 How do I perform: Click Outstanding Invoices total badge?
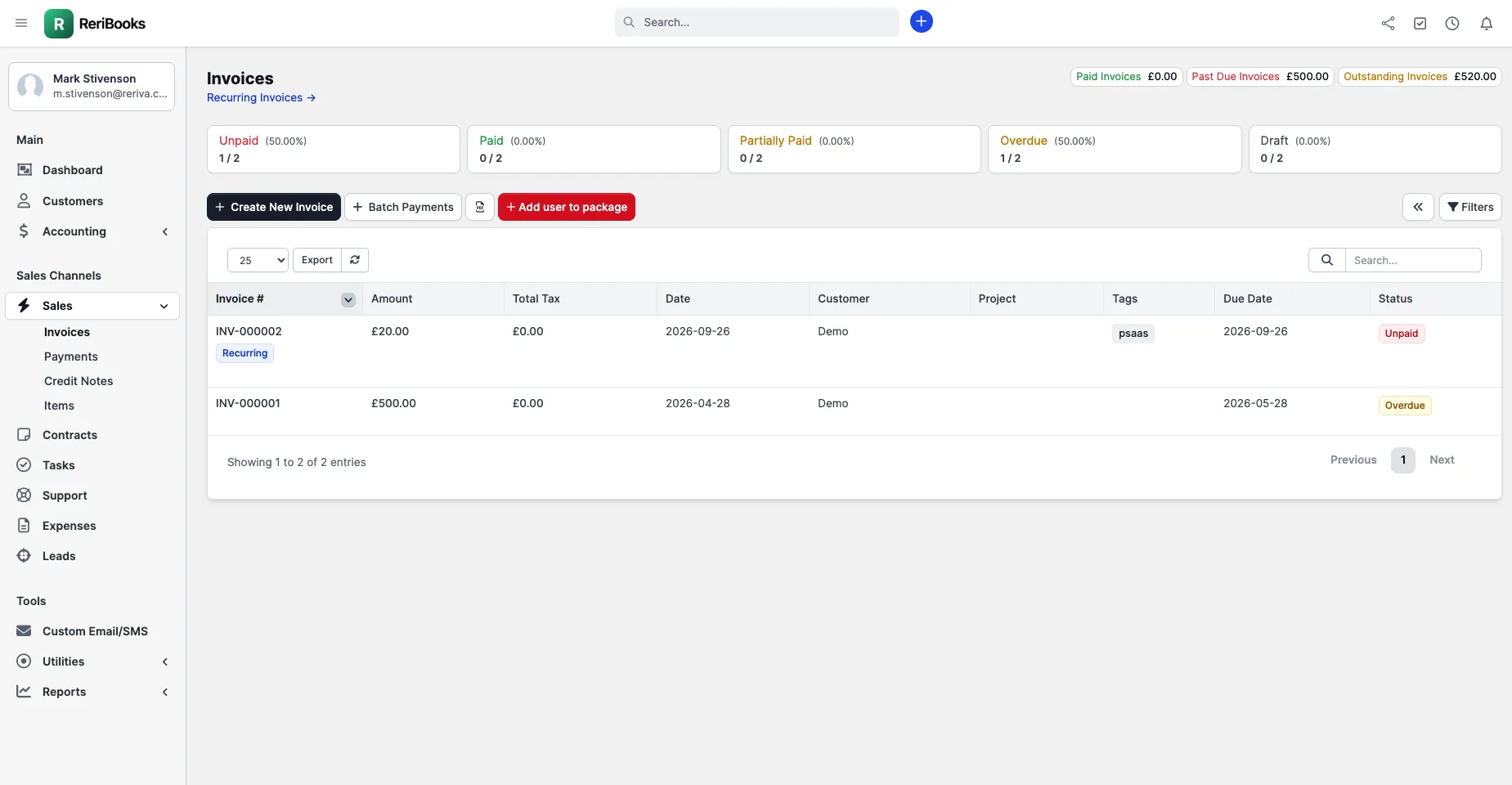click(1420, 76)
